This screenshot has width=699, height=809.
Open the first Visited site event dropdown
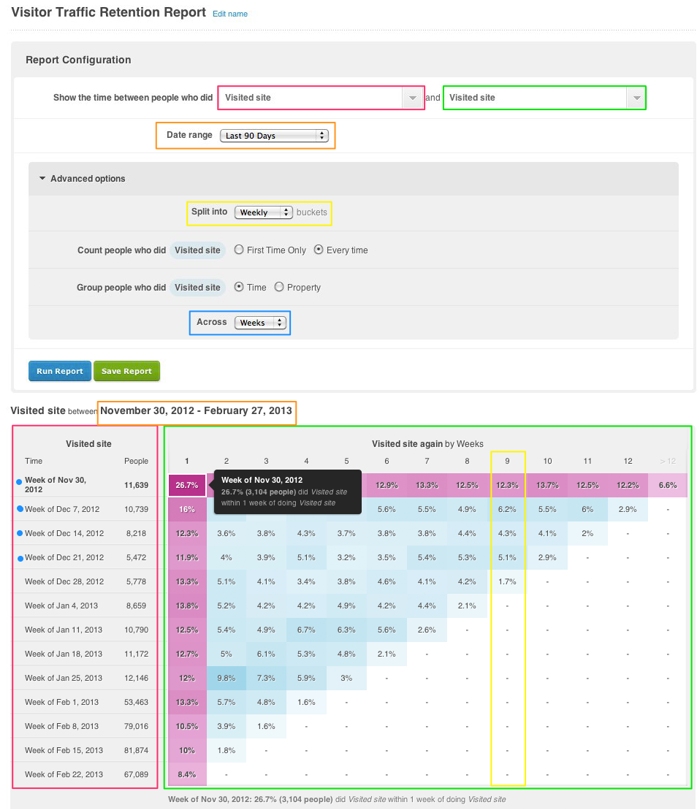[321, 98]
